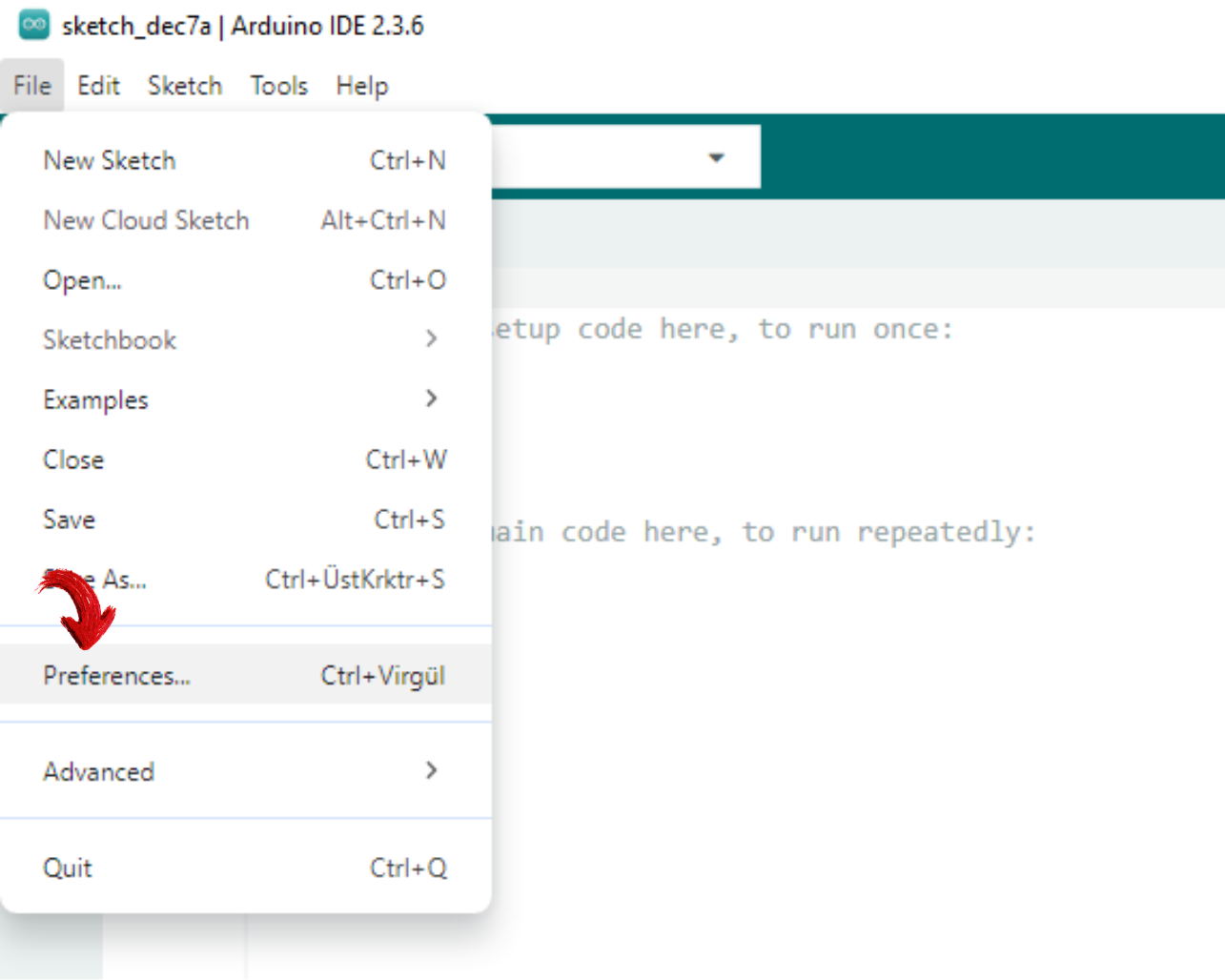
Task: Open the Tools menu
Action: [x=278, y=86]
